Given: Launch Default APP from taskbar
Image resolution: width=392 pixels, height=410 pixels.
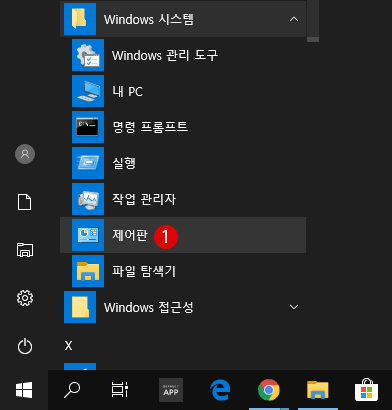Looking at the screenshot, I should pyautogui.click(x=171, y=390).
